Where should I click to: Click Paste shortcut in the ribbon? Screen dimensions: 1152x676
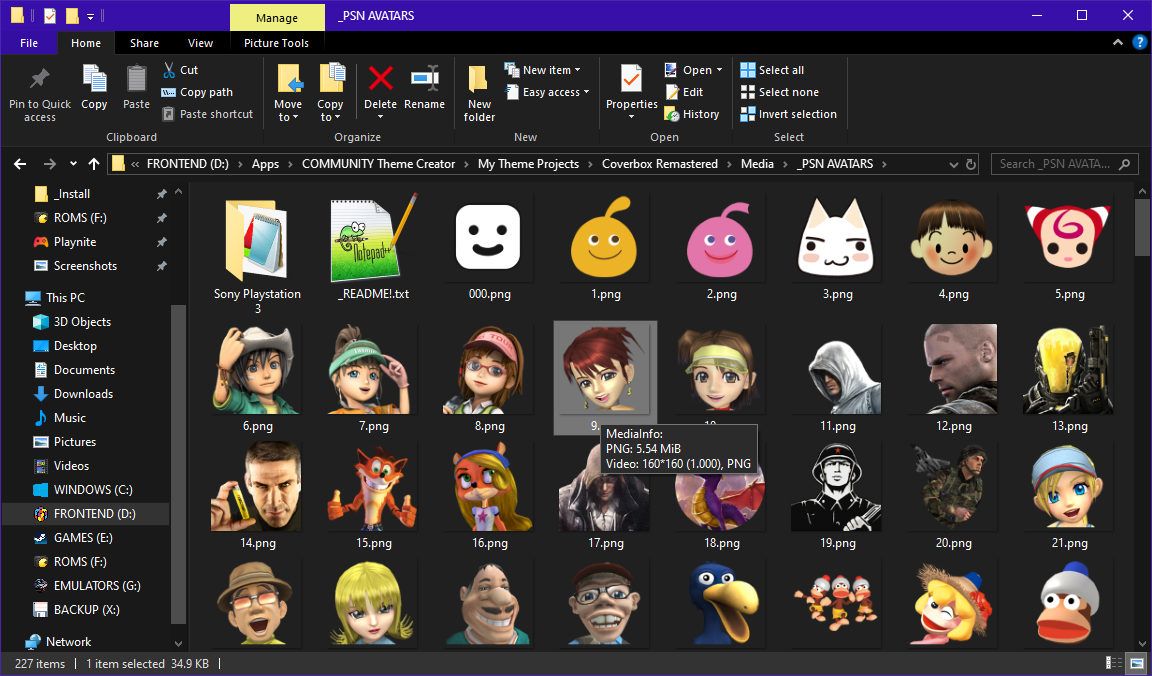[208, 114]
